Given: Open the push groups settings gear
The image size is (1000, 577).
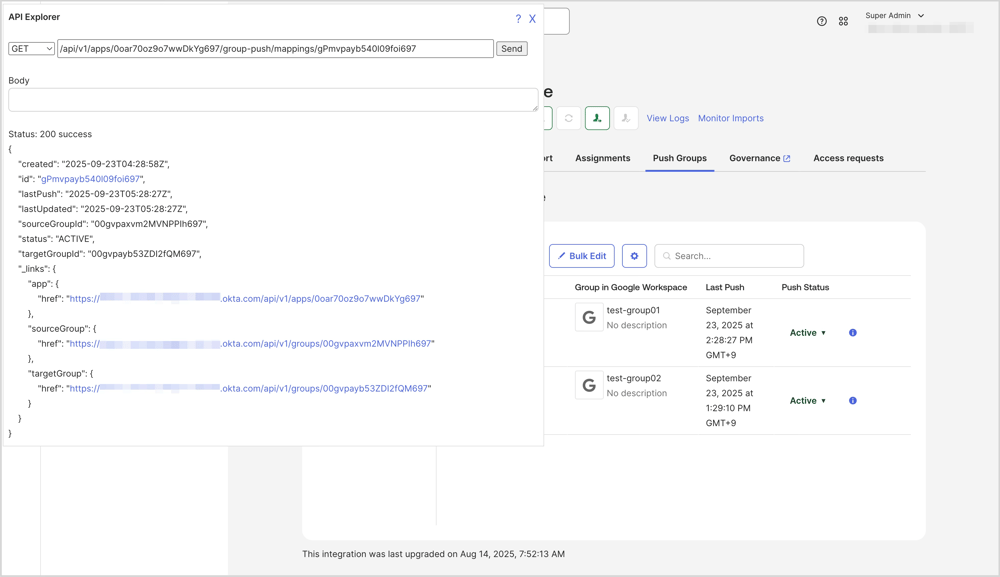Looking at the screenshot, I should click(x=635, y=256).
